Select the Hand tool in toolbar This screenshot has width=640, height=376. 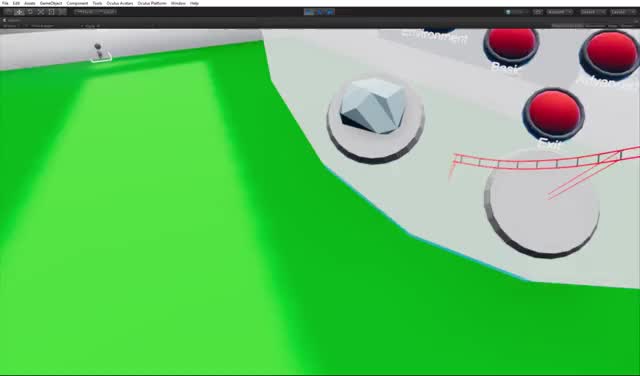[x=8, y=12]
